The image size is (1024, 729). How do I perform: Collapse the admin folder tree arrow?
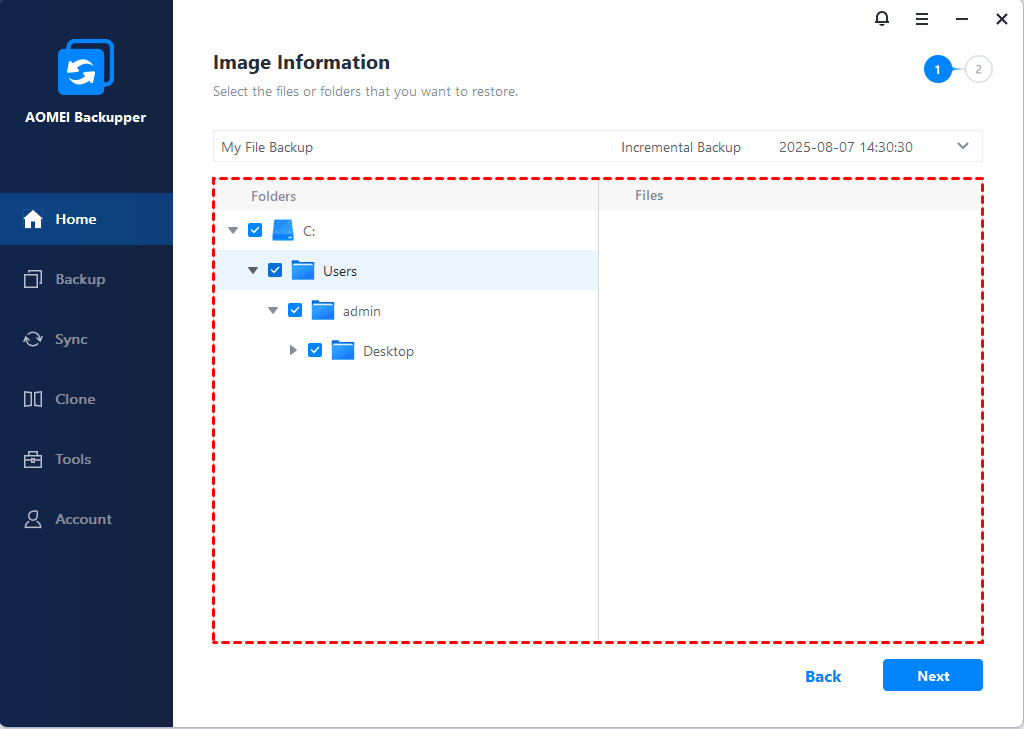273,311
